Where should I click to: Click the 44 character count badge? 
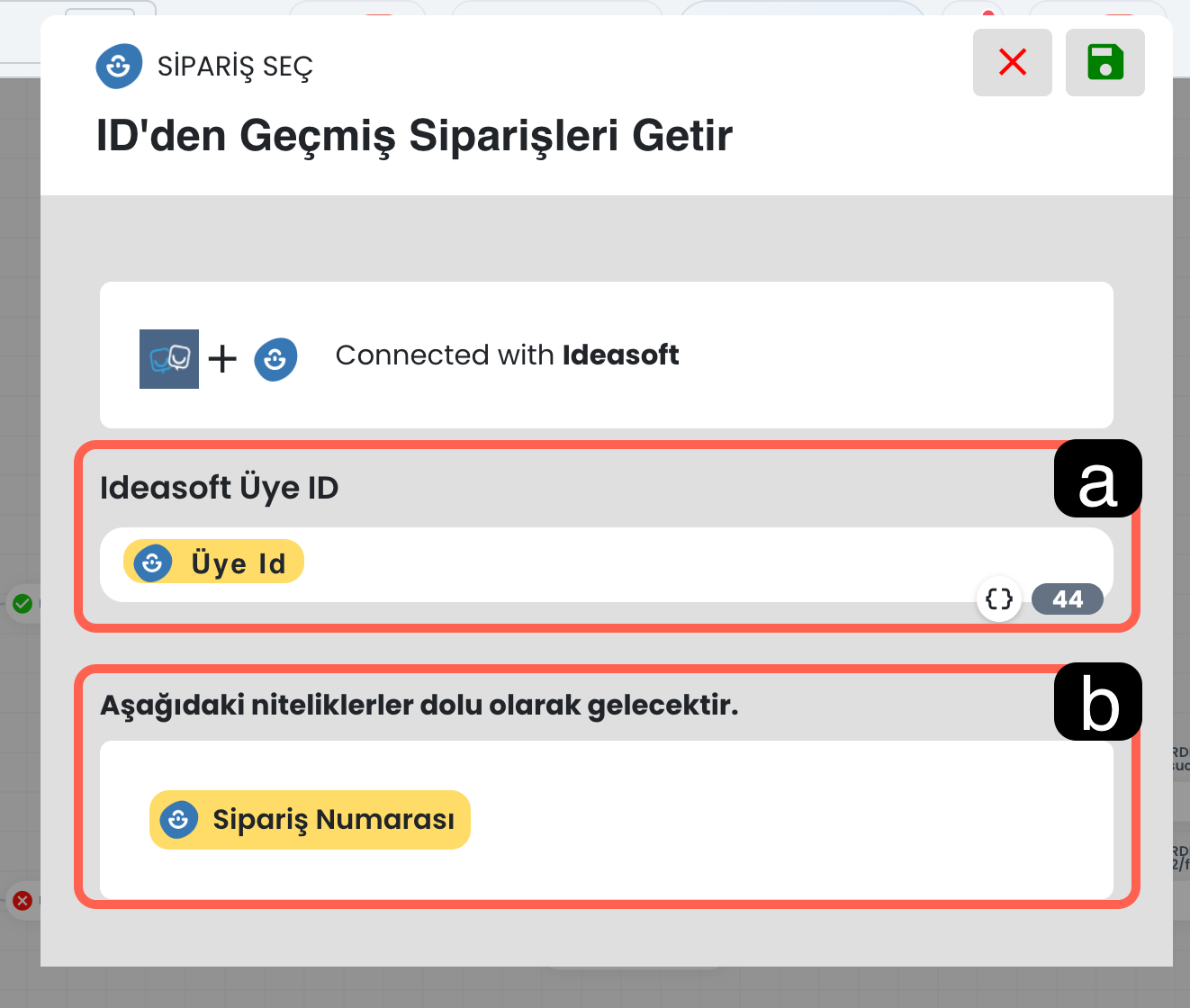coord(1067,599)
